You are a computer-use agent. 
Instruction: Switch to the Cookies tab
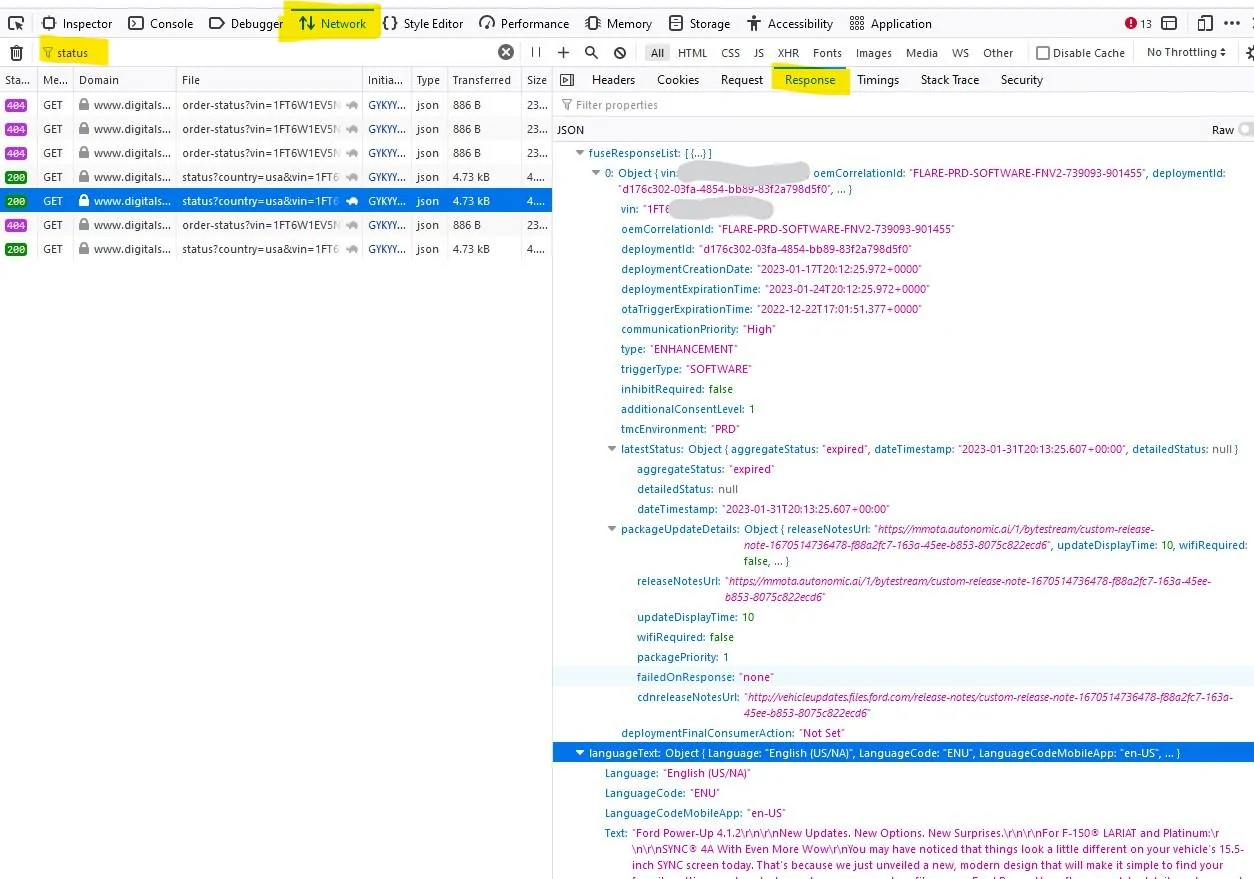pyautogui.click(x=678, y=80)
